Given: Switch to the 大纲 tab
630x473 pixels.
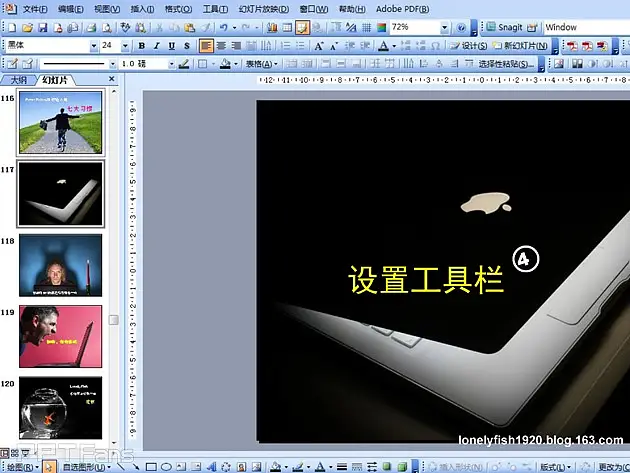Looking at the screenshot, I should (x=18, y=80).
